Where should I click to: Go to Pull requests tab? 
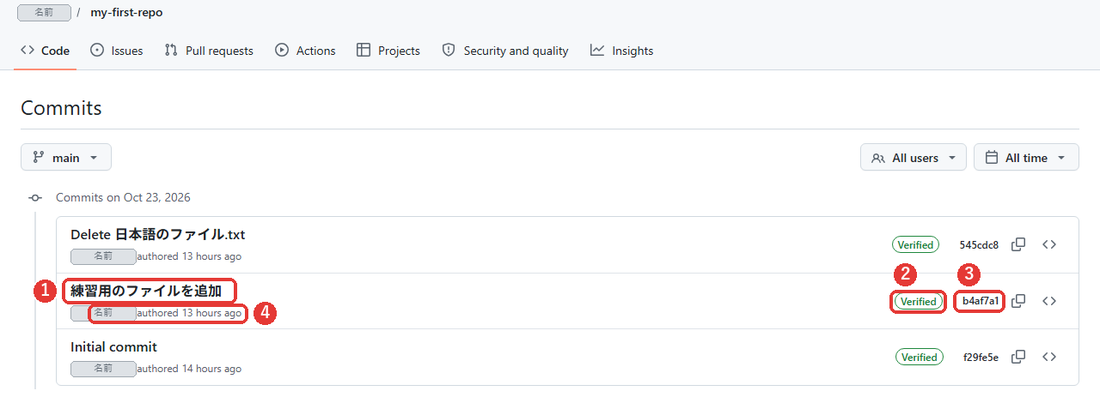pos(208,51)
